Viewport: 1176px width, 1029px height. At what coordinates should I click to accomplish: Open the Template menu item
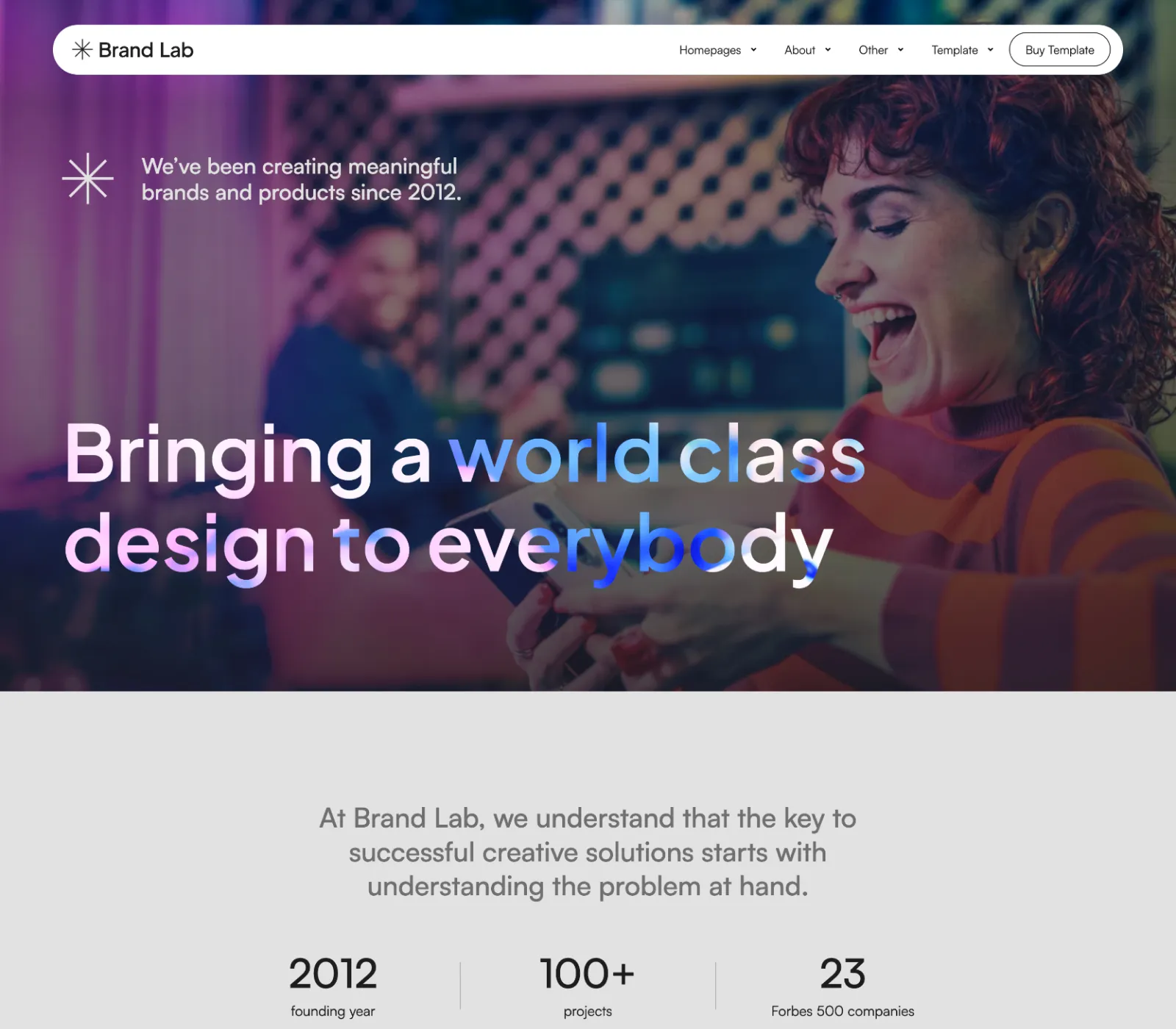955,50
